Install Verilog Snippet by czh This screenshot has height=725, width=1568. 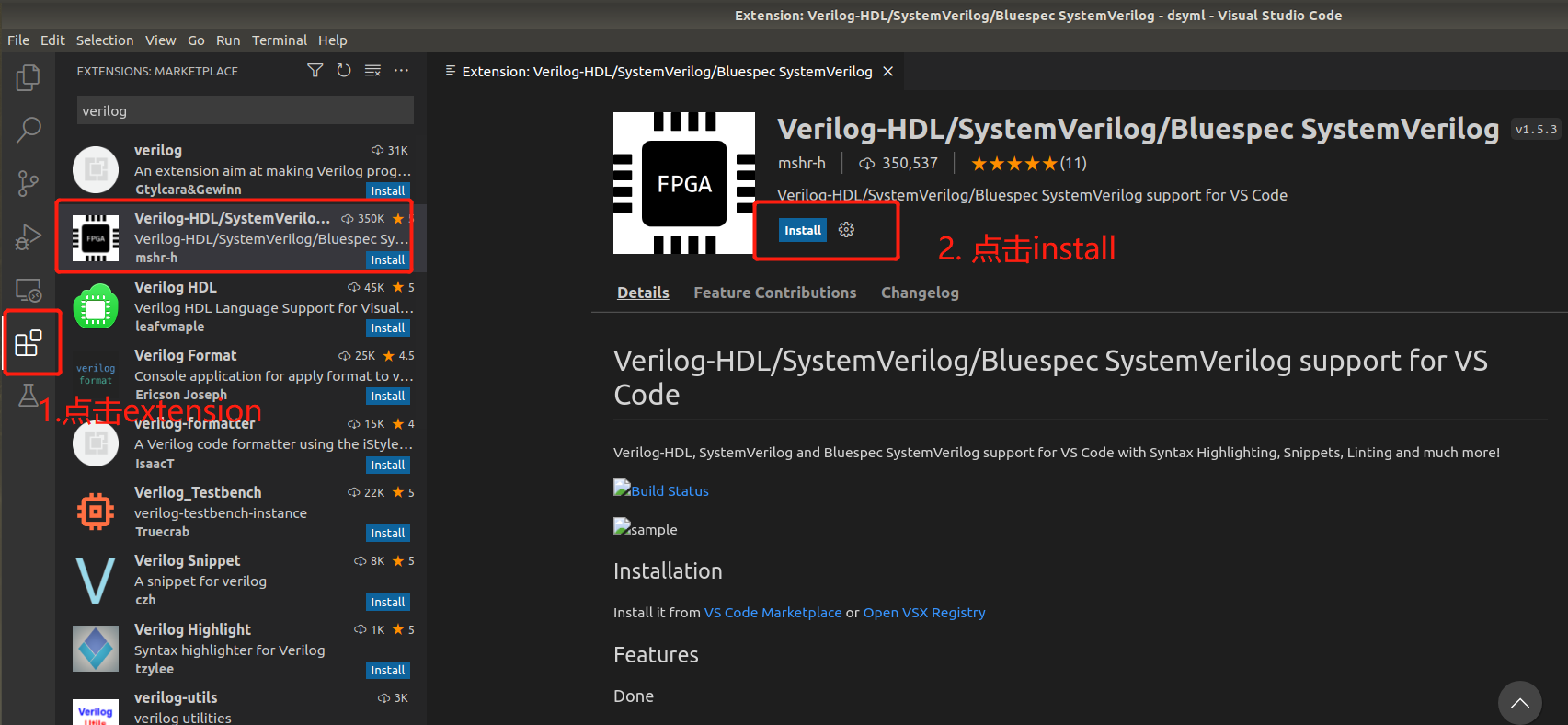click(x=387, y=602)
